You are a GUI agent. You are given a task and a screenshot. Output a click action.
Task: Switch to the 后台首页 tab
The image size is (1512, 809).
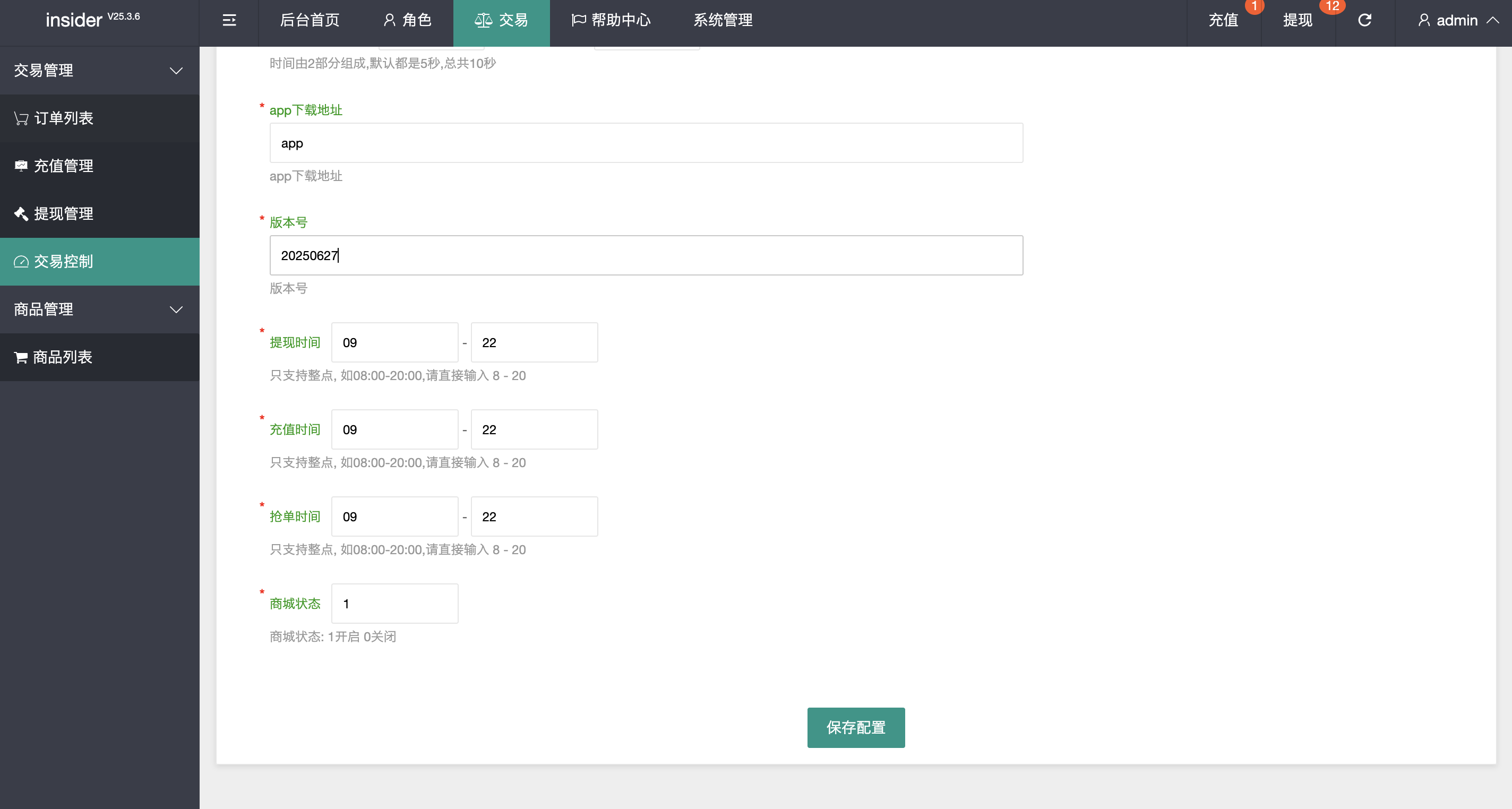pos(310,21)
